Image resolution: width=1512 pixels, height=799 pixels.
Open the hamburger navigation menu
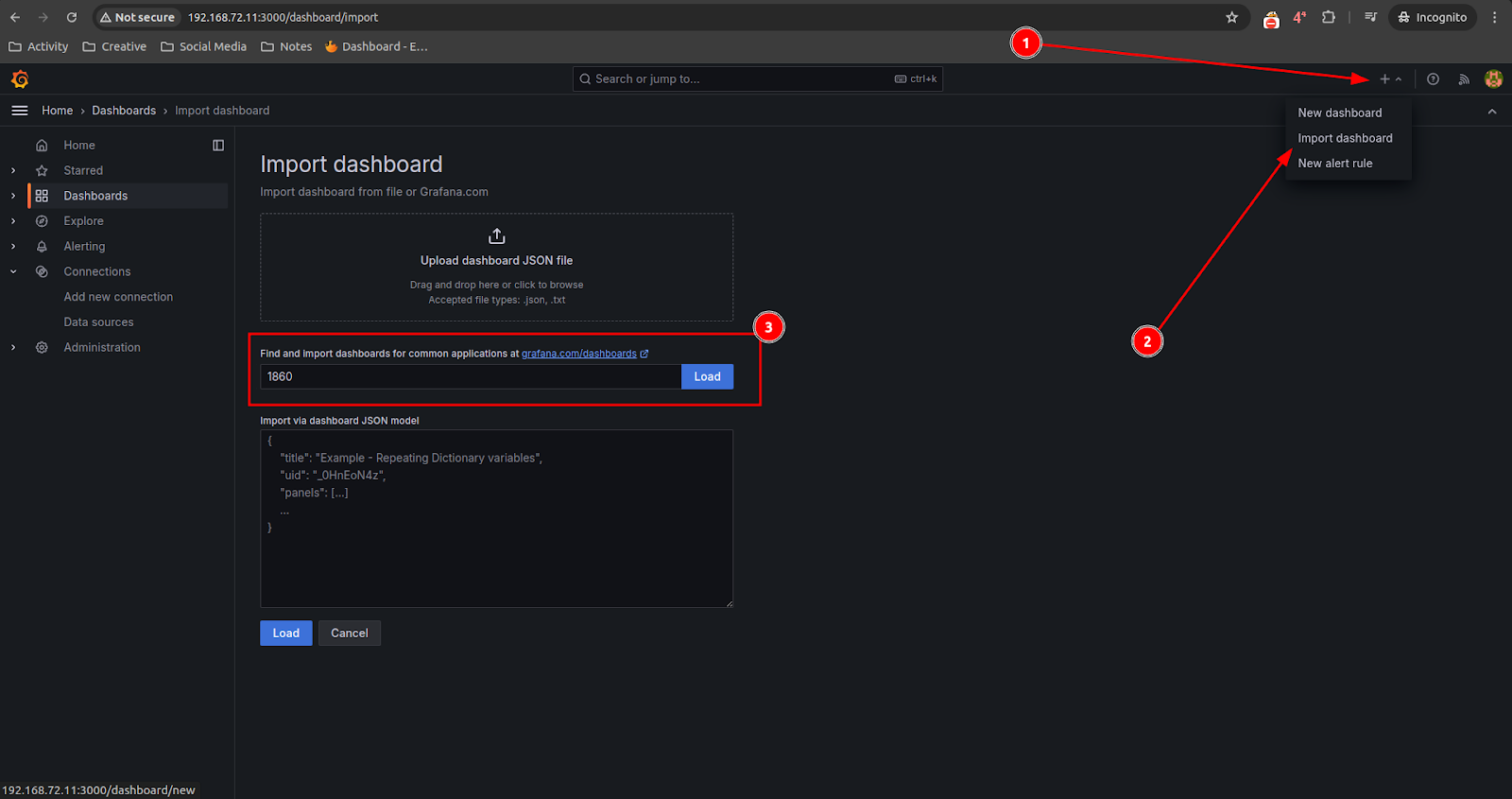[19, 111]
